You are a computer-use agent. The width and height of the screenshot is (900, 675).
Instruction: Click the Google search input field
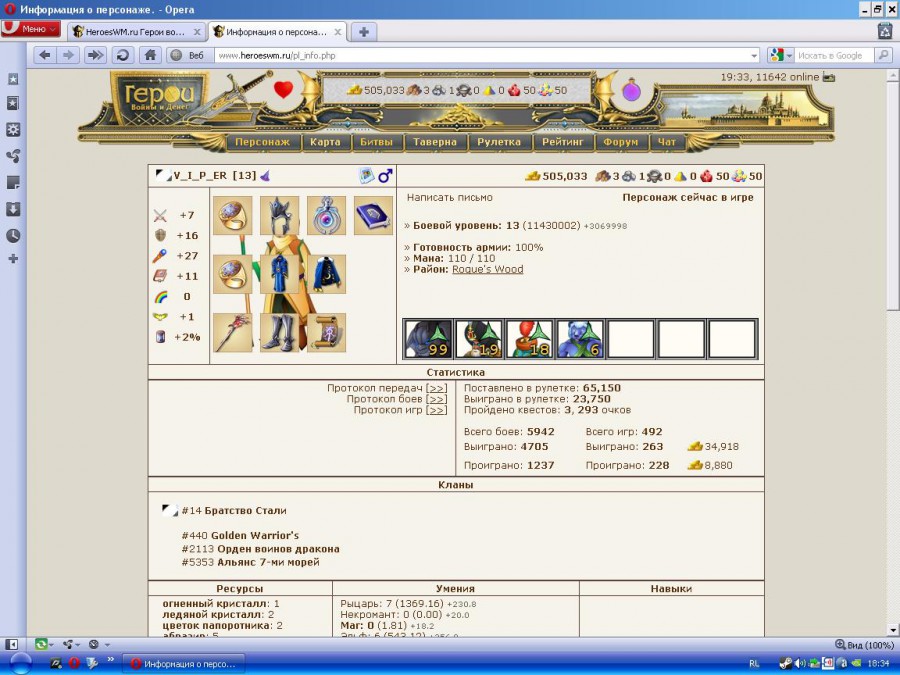834,56
